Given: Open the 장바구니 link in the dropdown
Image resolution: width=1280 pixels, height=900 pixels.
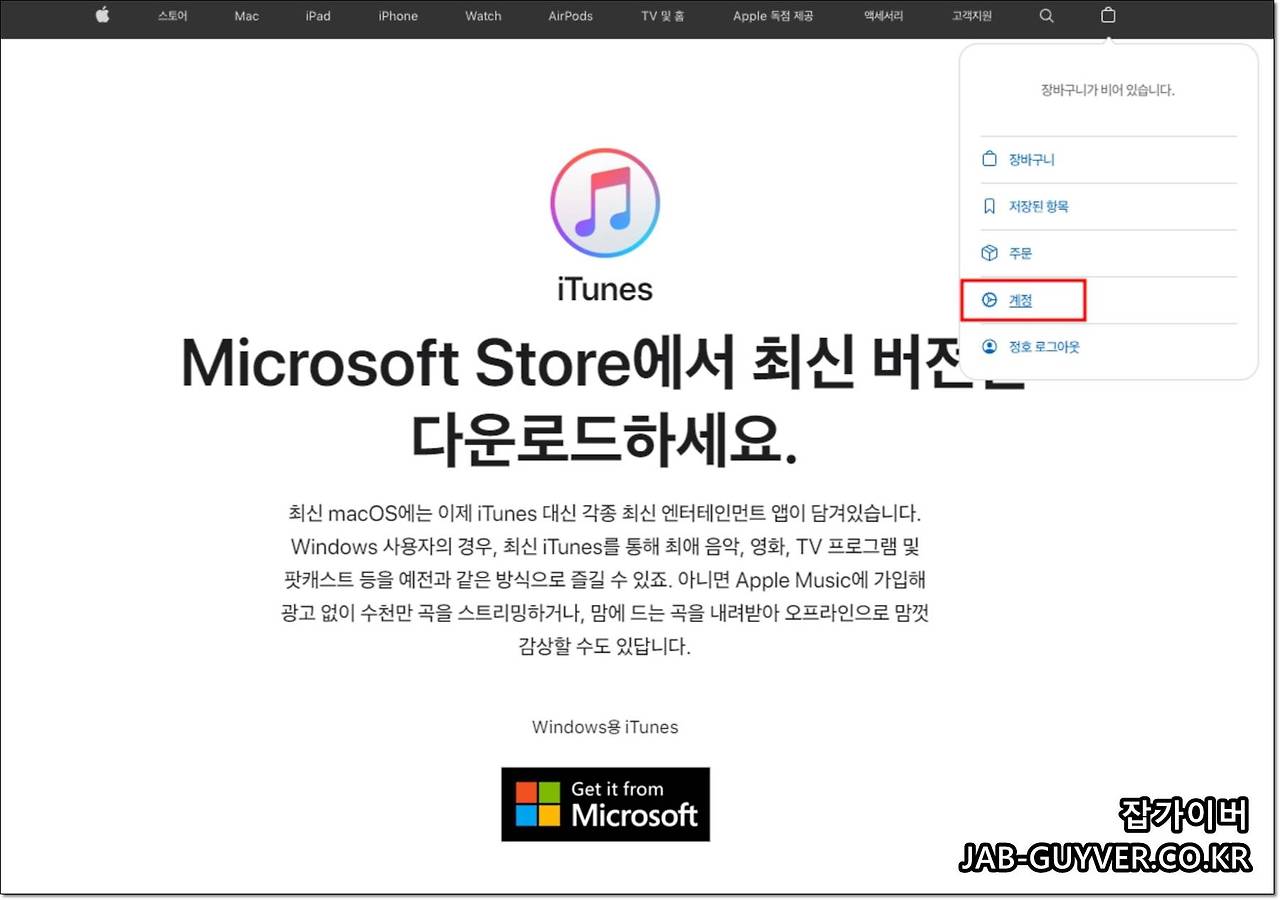Looking at the screenshot, I should click(x=1030, y=158).
